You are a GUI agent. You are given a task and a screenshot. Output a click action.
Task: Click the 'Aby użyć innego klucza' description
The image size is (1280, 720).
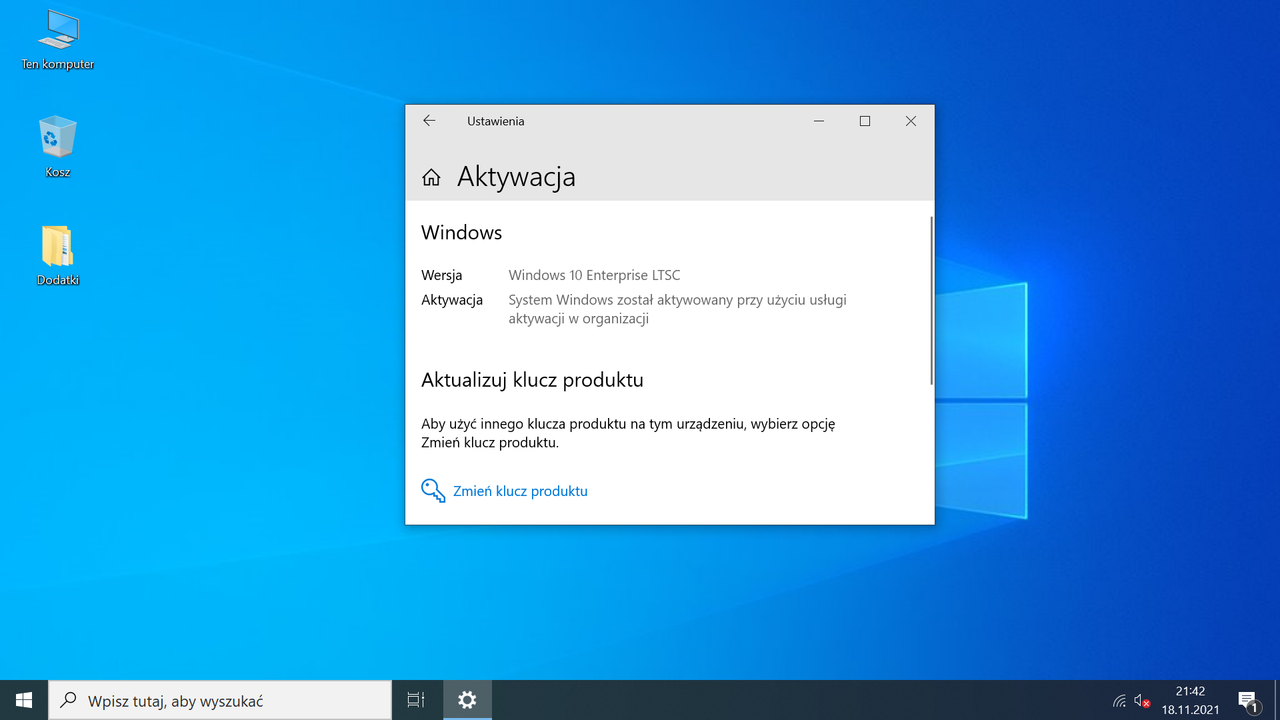[x=628, y=433]
